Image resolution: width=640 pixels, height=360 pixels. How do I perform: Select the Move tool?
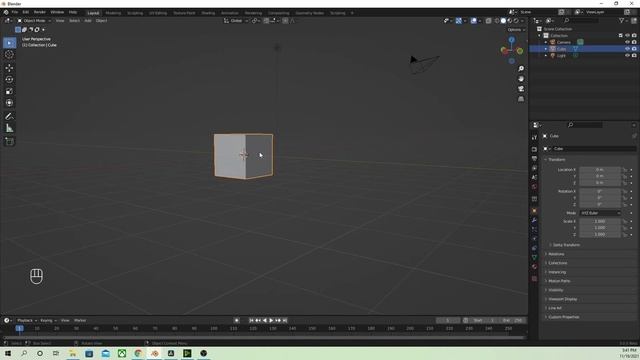pos(9,68)
